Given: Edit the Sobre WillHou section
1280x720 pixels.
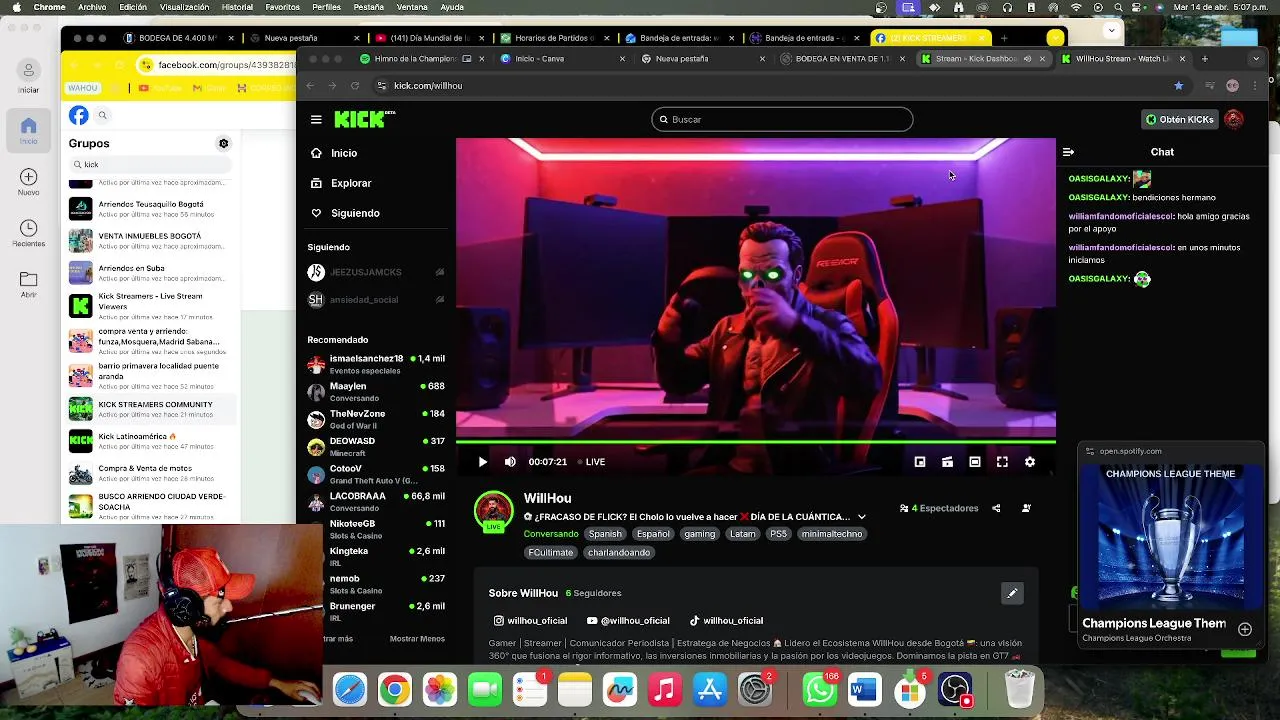Looking at the screenshot, I should [1012, 593].
